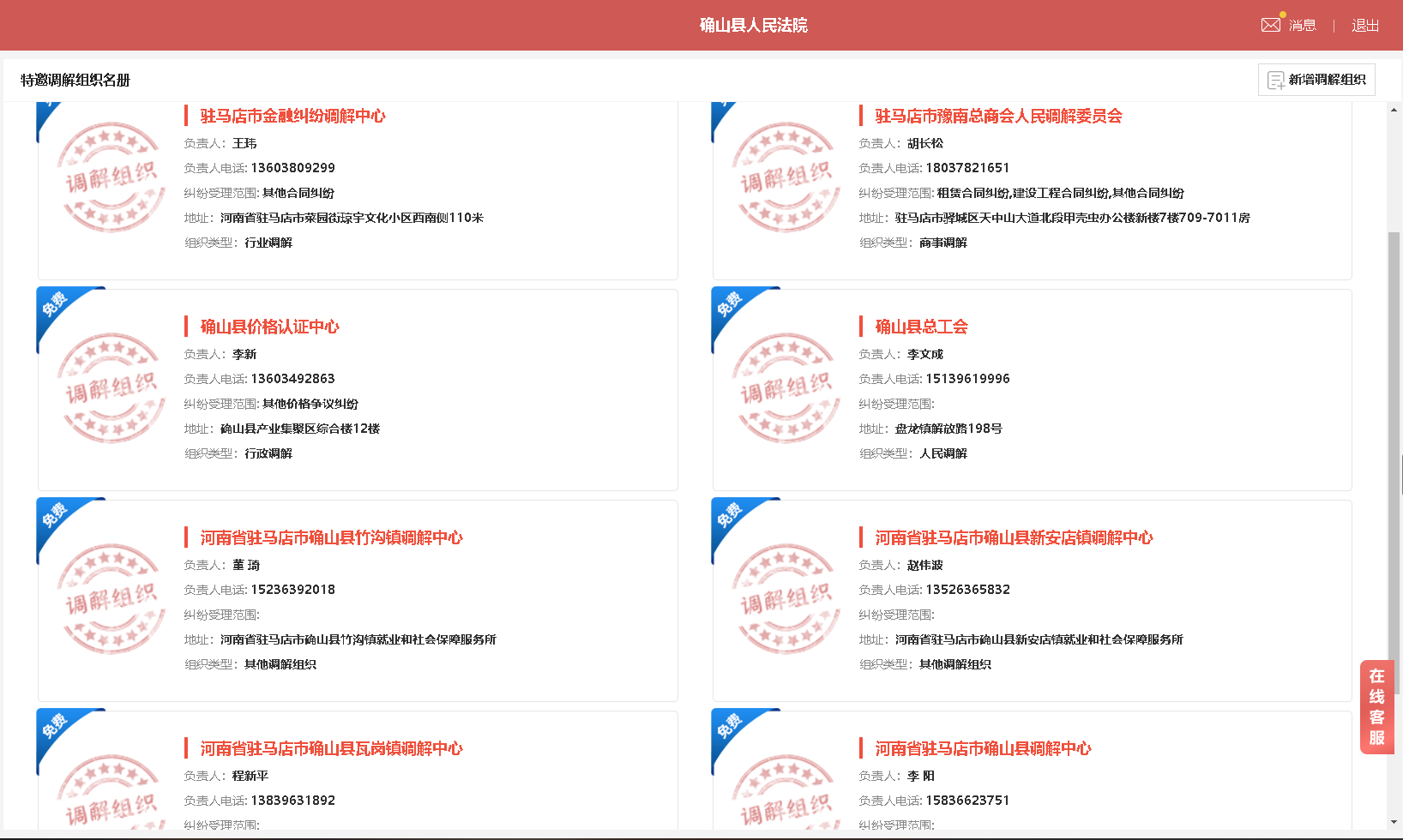Screen dimensions: 1403x840
Task: Click phone number 15236392018
Action: 292,590
